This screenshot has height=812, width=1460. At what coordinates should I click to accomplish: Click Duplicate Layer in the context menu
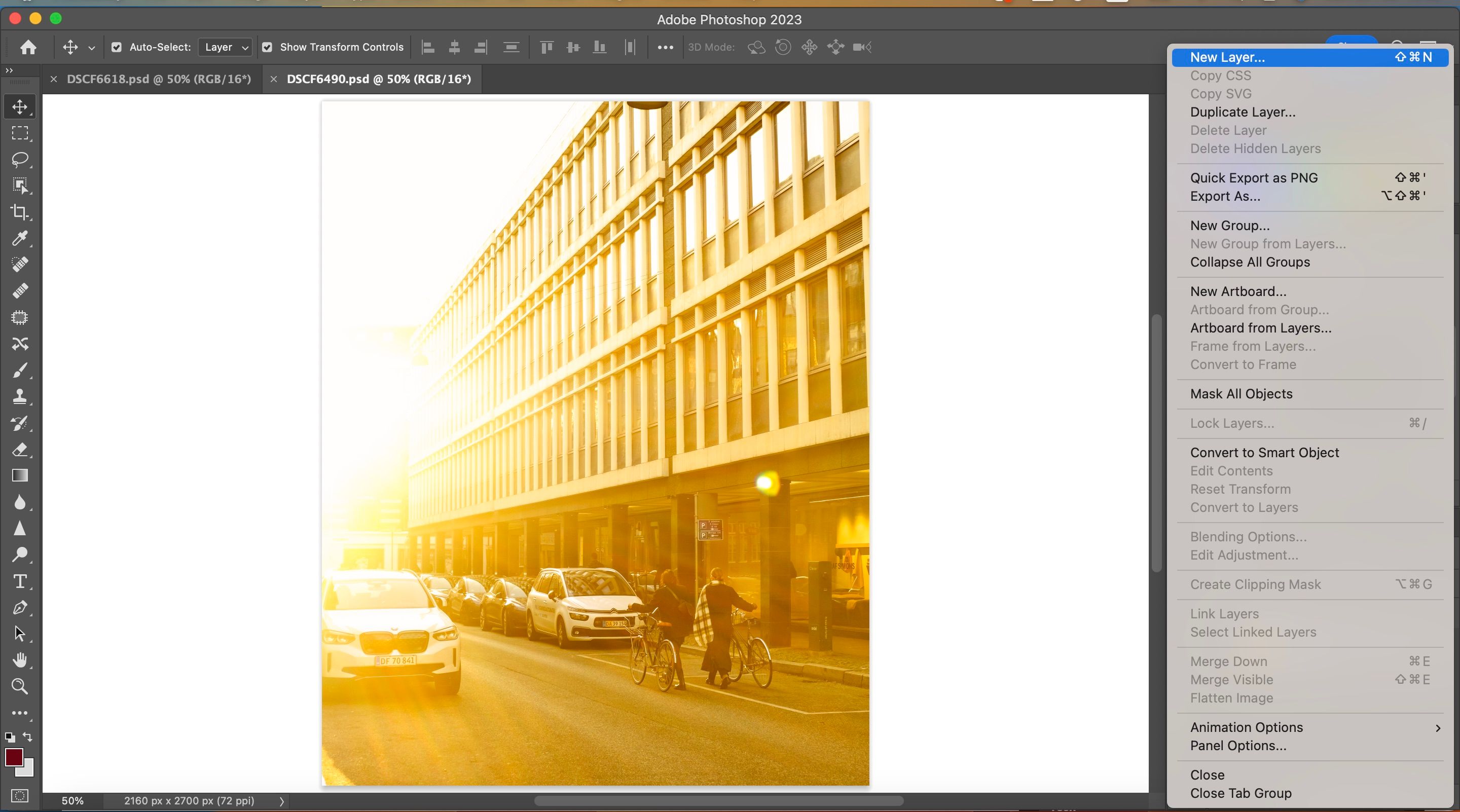tap(1243, 112)
